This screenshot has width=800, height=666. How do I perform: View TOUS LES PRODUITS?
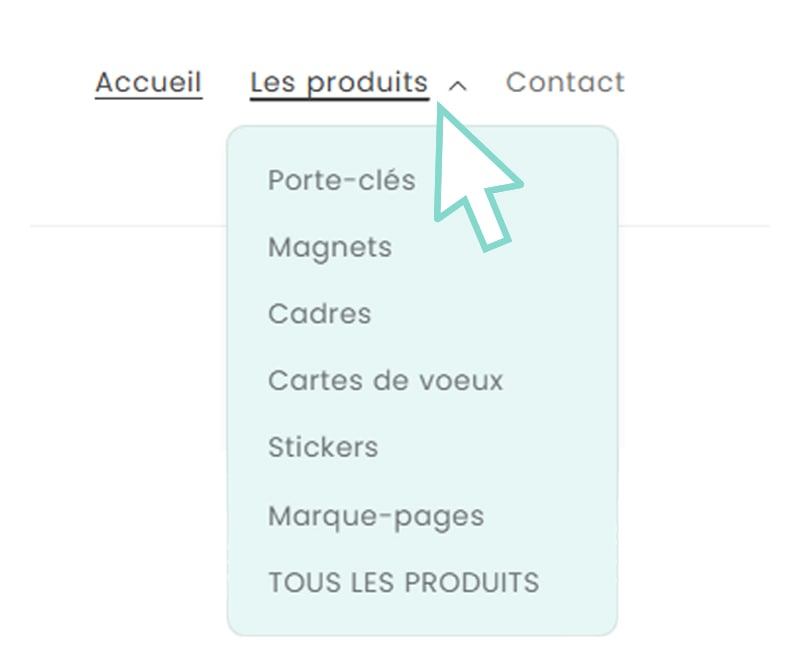pyautogui.click(x=403, y=582)
